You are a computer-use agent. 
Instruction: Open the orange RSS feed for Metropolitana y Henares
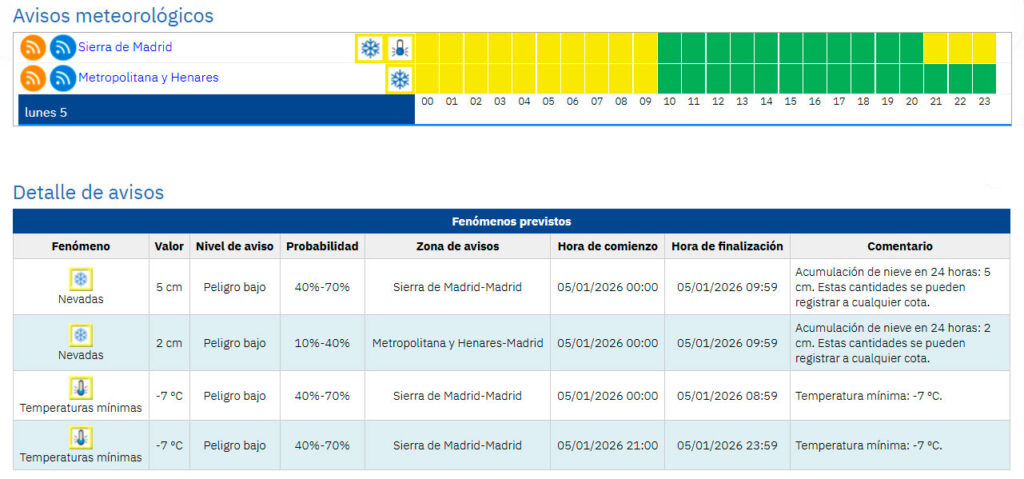point(34,78)
